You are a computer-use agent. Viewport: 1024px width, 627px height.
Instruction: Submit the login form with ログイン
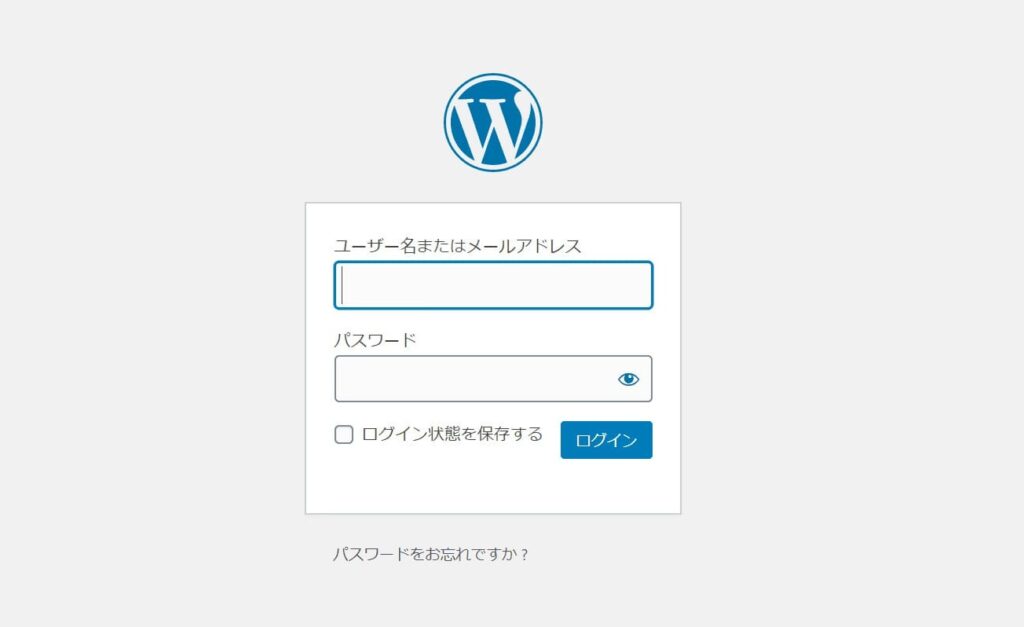606,440
